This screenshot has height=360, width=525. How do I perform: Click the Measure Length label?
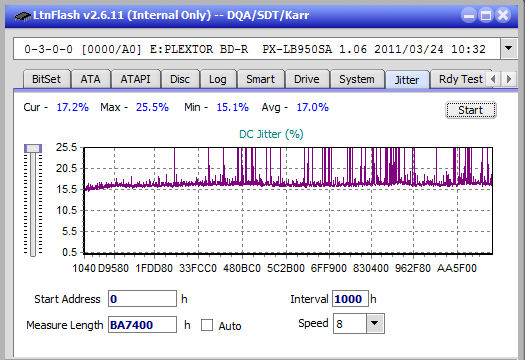[65, 325]
